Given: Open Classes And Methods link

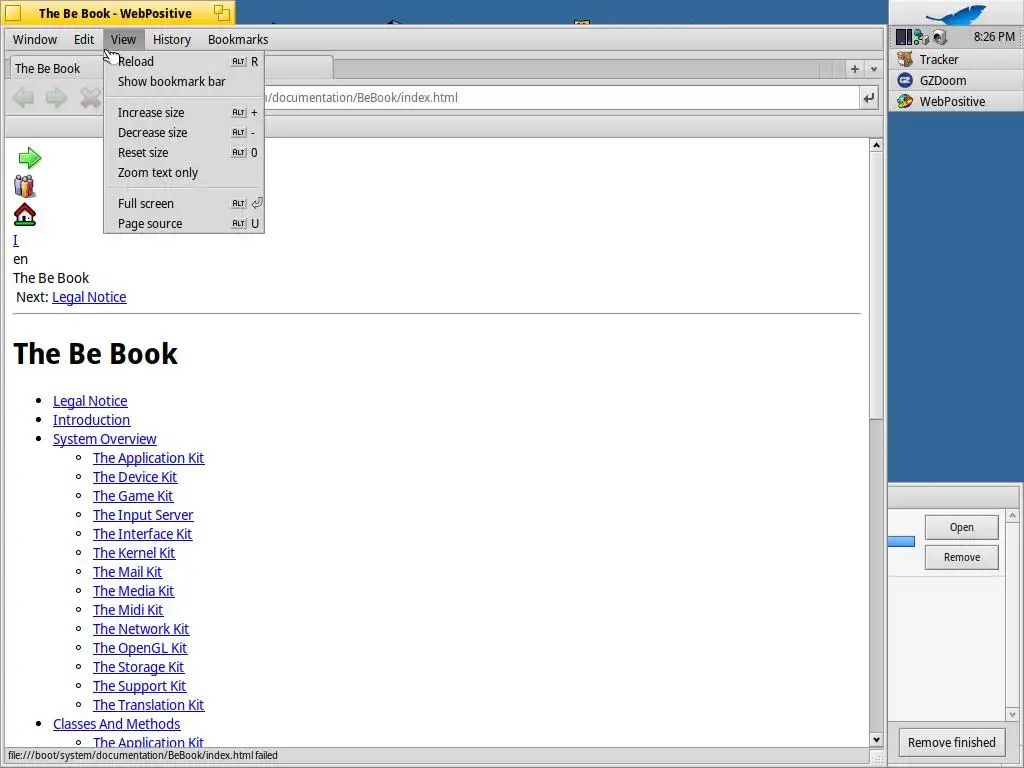Looking at the screenshot, I should (x=116, y=723).
